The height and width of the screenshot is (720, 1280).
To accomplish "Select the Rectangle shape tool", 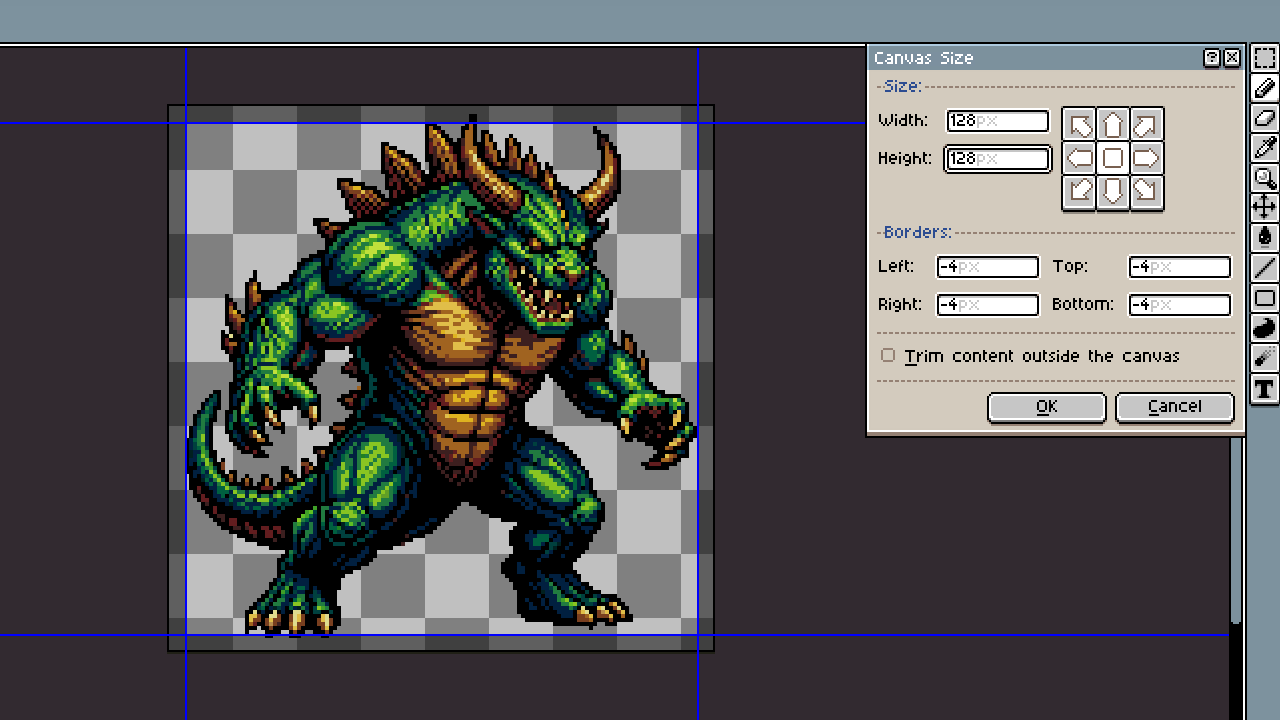I will click(1265, 298).
